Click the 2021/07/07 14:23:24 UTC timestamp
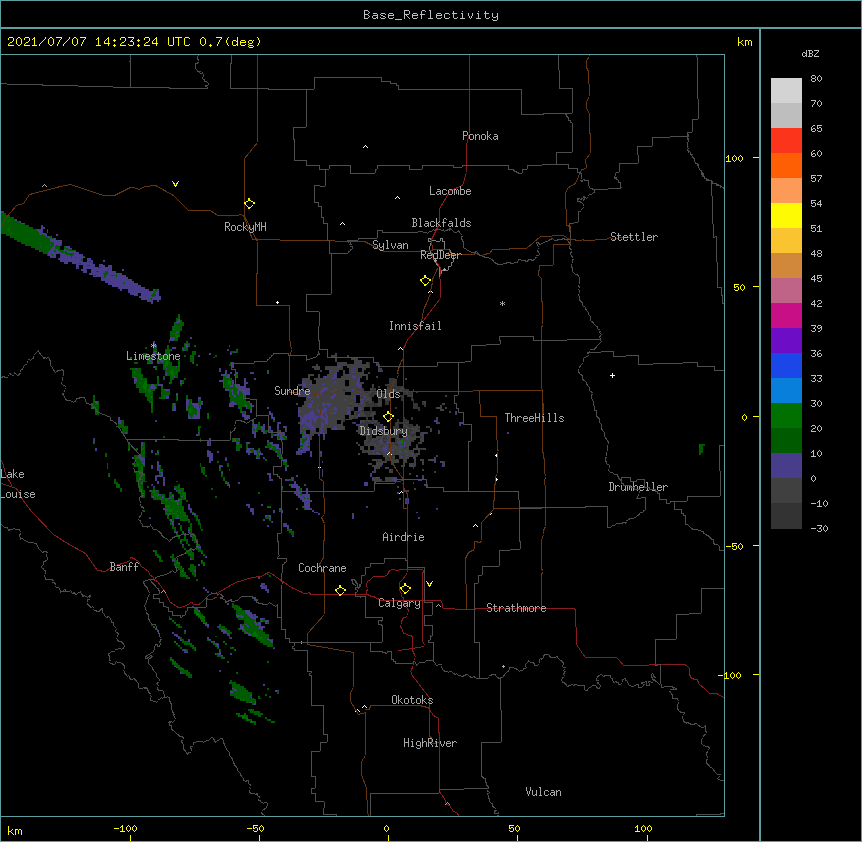Viewport: 862px width, 842px height. [x=99, y=42]
